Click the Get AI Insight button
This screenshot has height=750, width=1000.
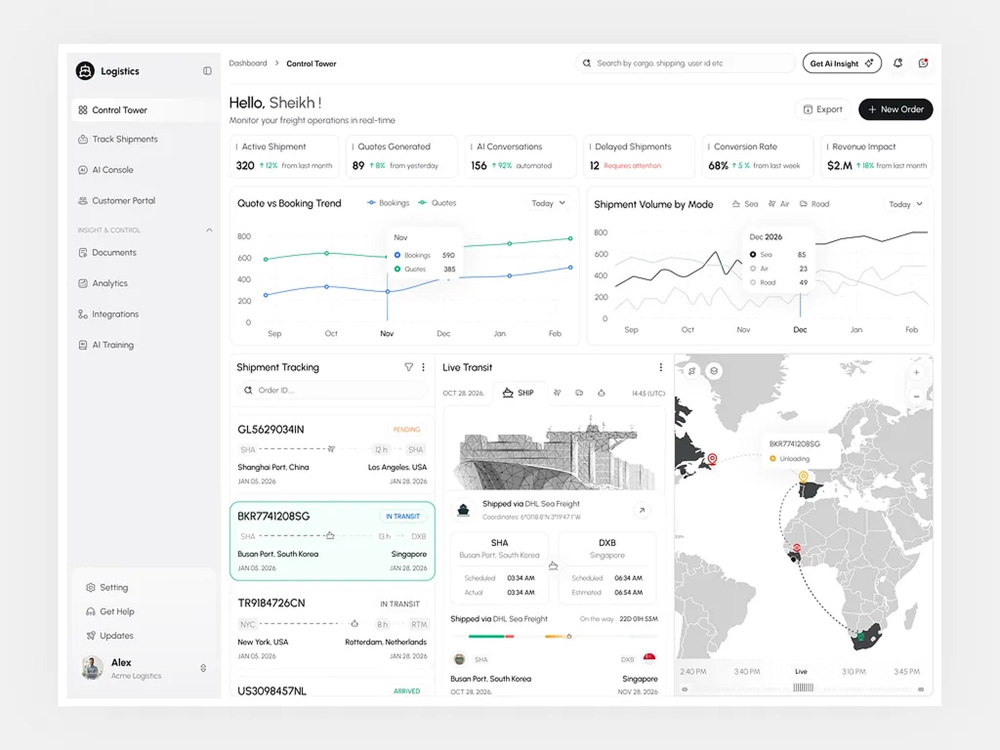click(x=842, y=63)
